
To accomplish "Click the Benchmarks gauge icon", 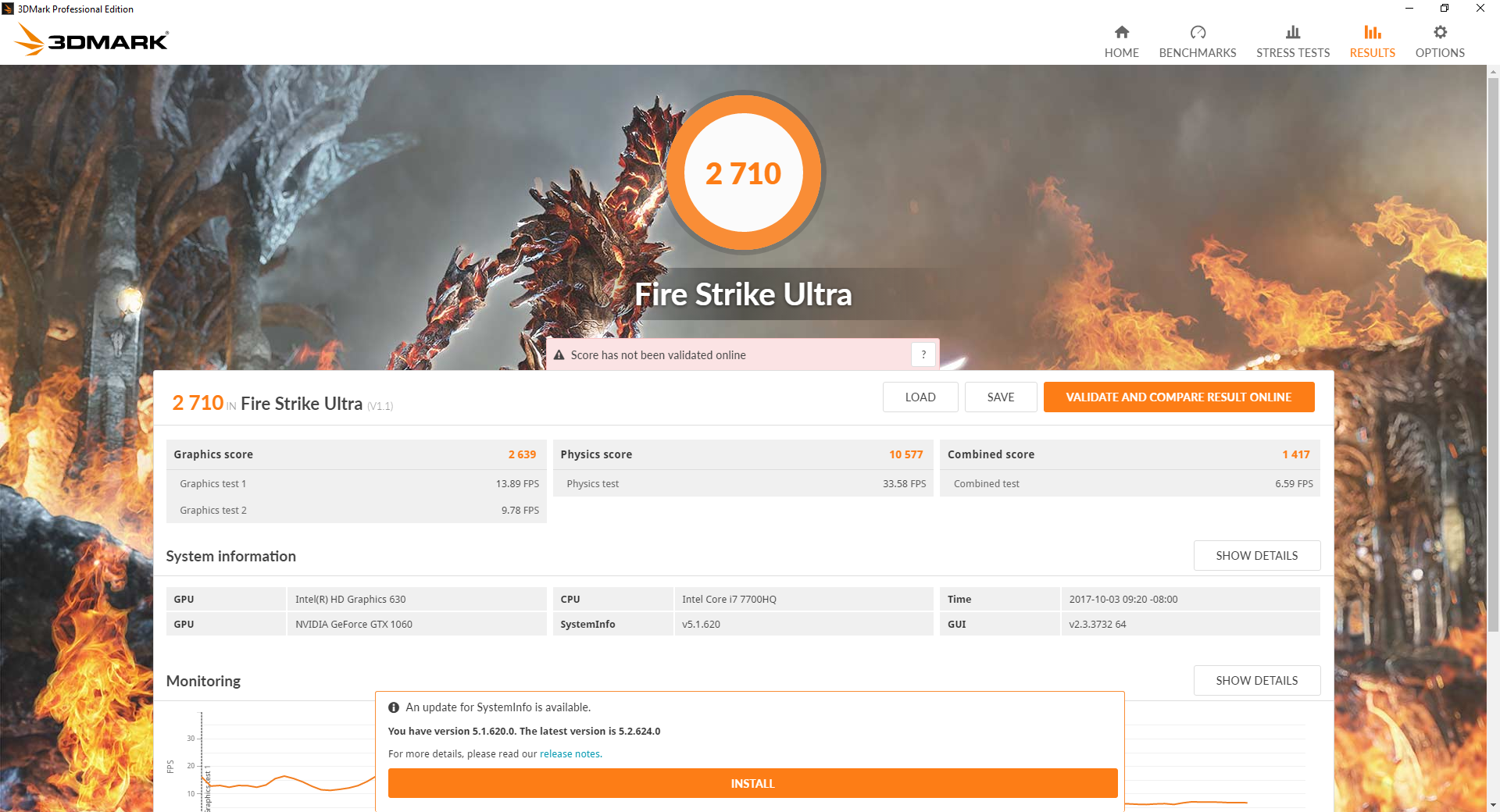I will click(1198, 32).
